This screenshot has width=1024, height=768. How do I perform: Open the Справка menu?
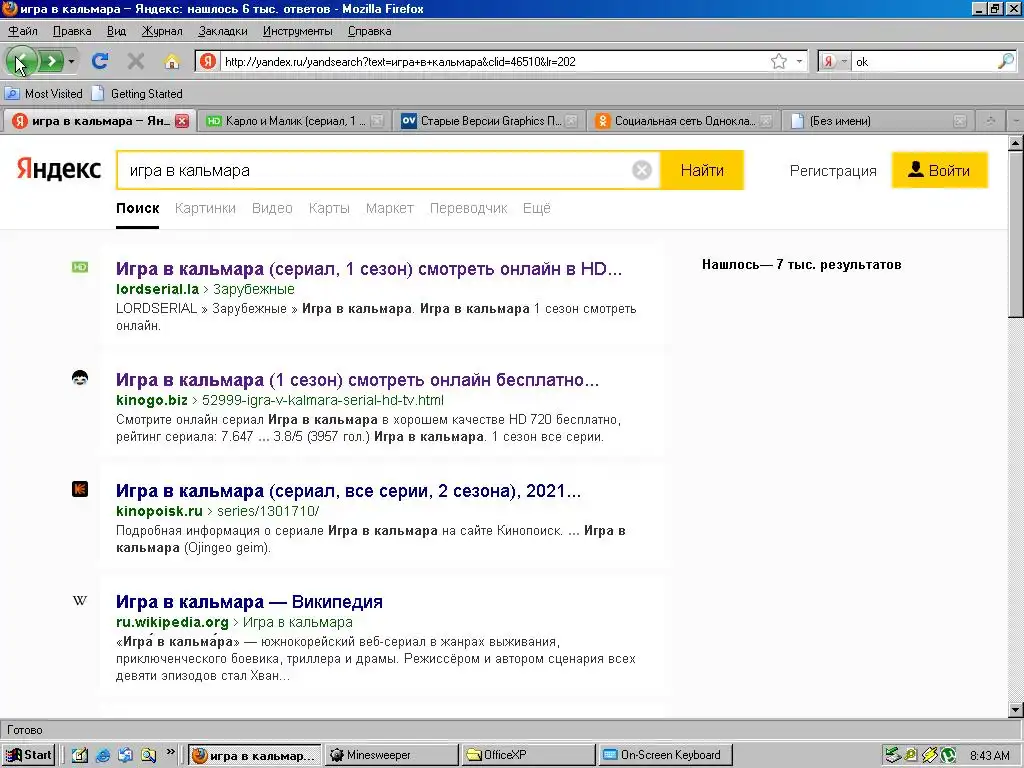(369, 31)
